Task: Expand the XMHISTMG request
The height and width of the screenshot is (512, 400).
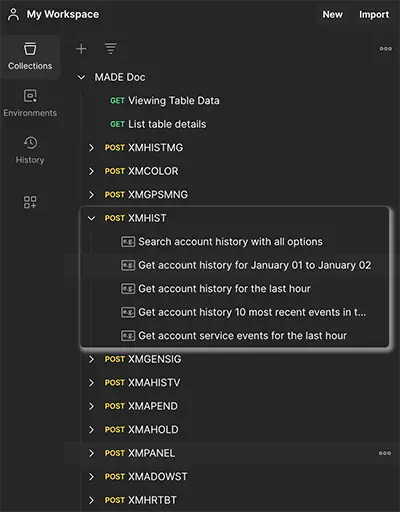Action: tap(91, 148)
